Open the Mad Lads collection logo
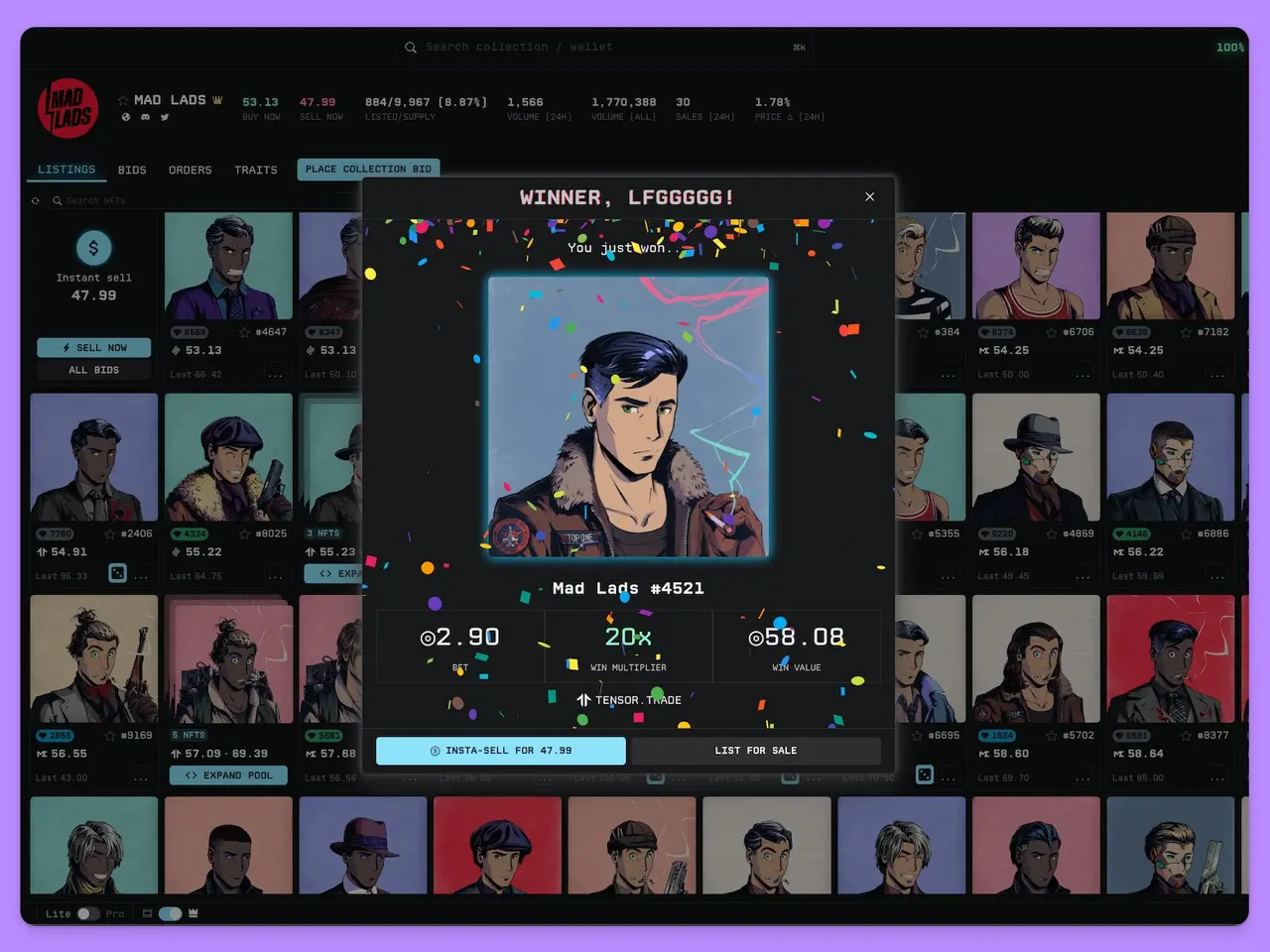 [68, 108]
